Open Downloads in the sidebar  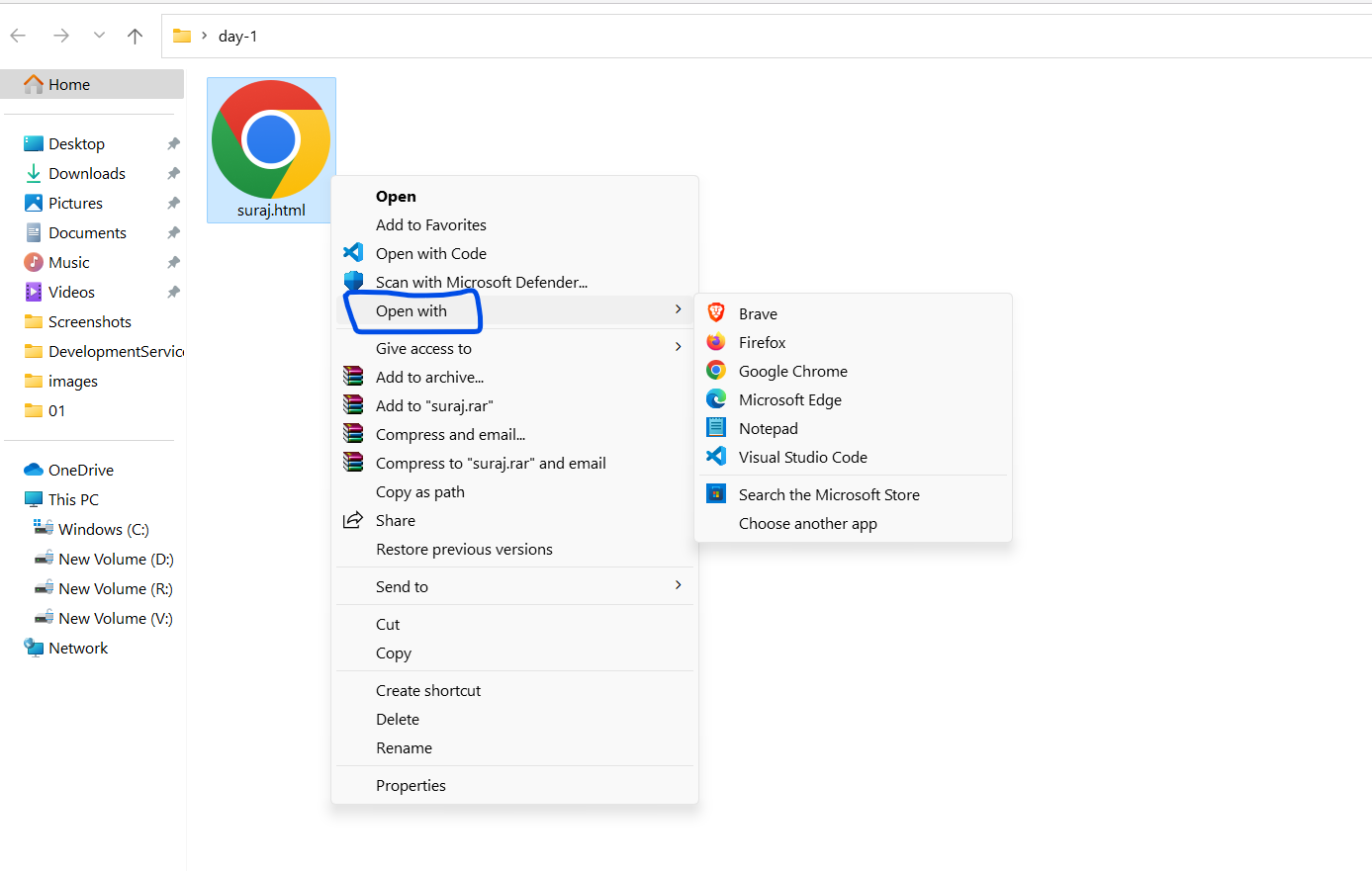point(87,173)
